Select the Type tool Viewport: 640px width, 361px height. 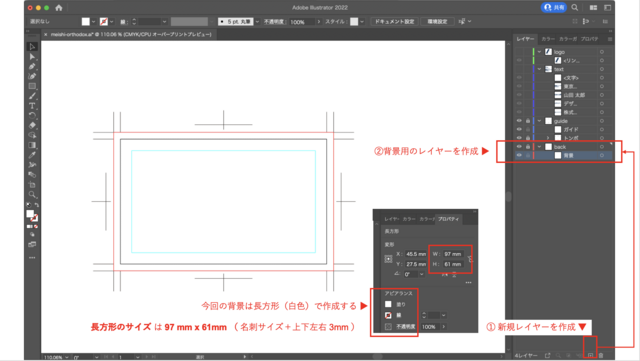coord(32,106)
